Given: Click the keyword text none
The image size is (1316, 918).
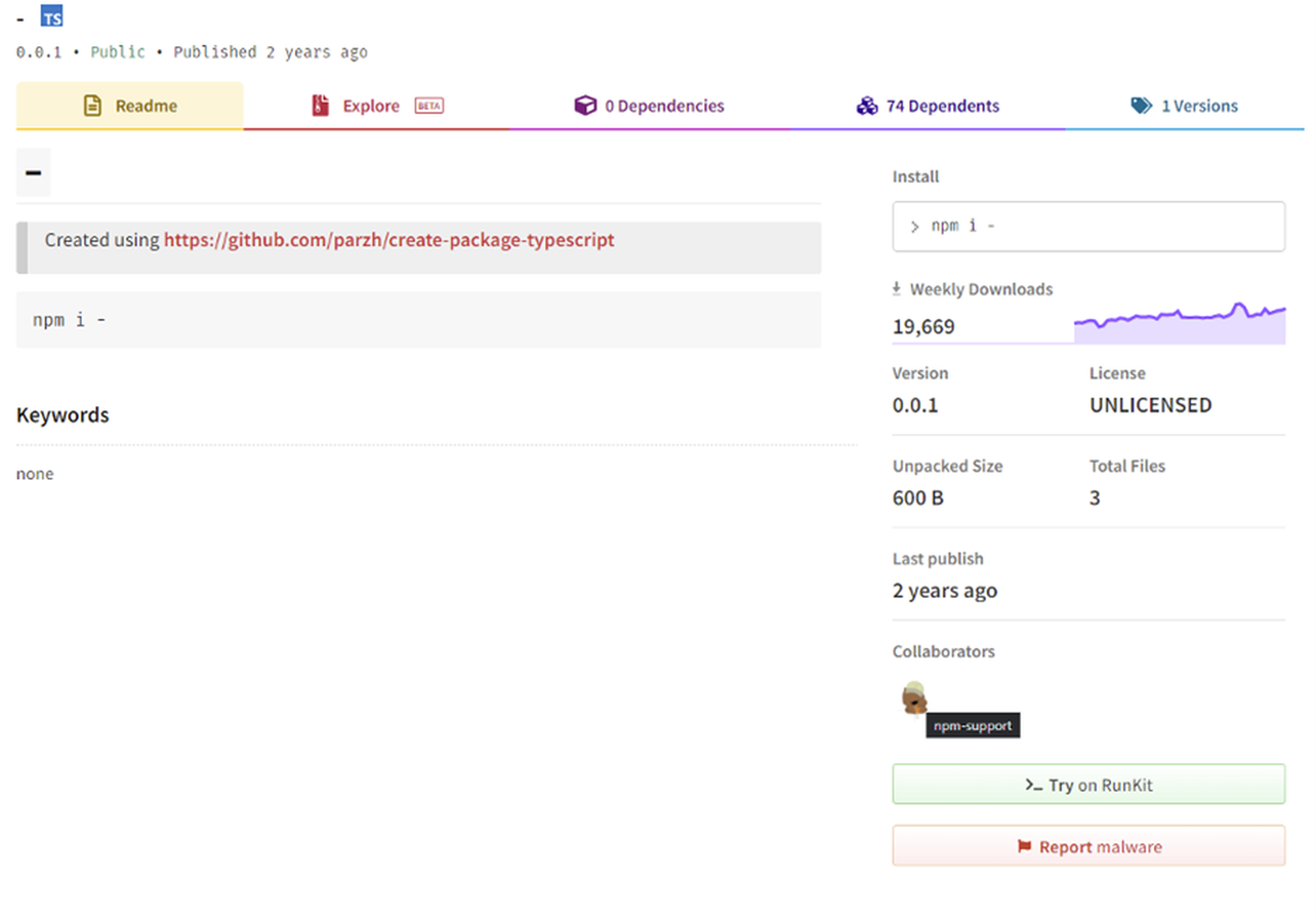Looking at the screenshot, I should [35, 474].
